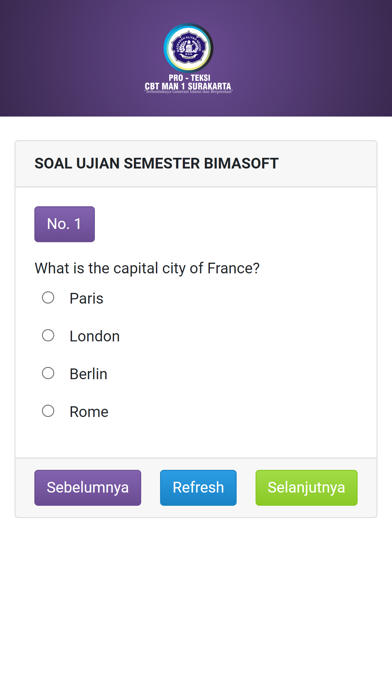The image size is (392, 696).
Task: Click the France capital question text
Action: point(147,268)
